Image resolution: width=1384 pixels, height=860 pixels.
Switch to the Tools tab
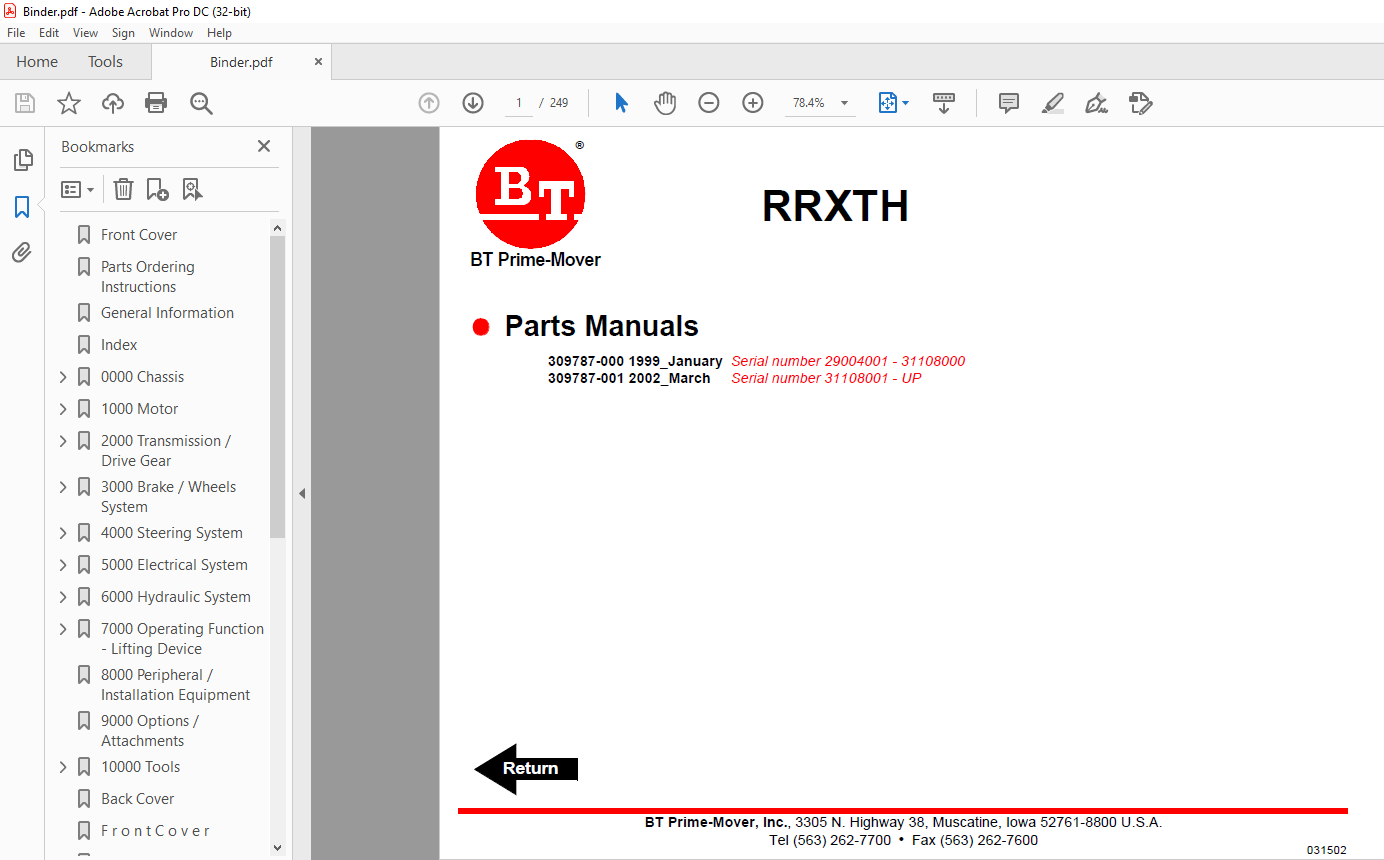click(x=105, y=62)
